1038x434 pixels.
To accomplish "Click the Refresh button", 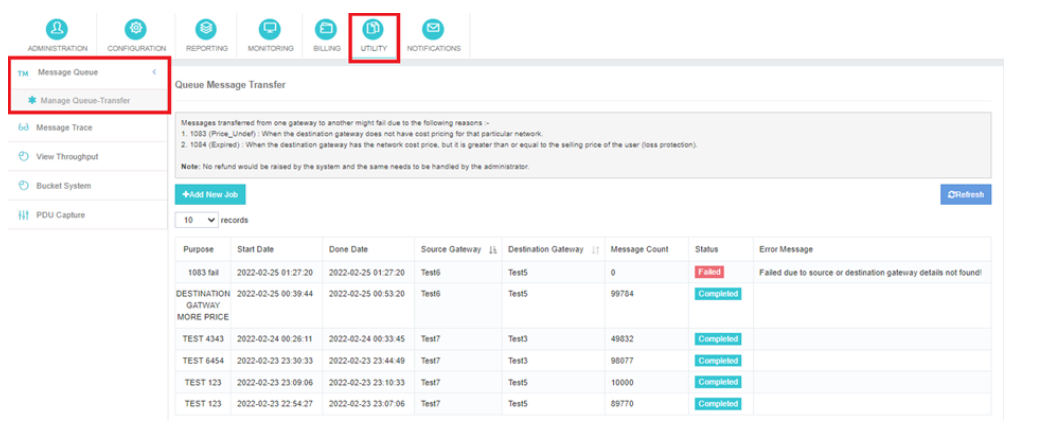I will 966,195.
